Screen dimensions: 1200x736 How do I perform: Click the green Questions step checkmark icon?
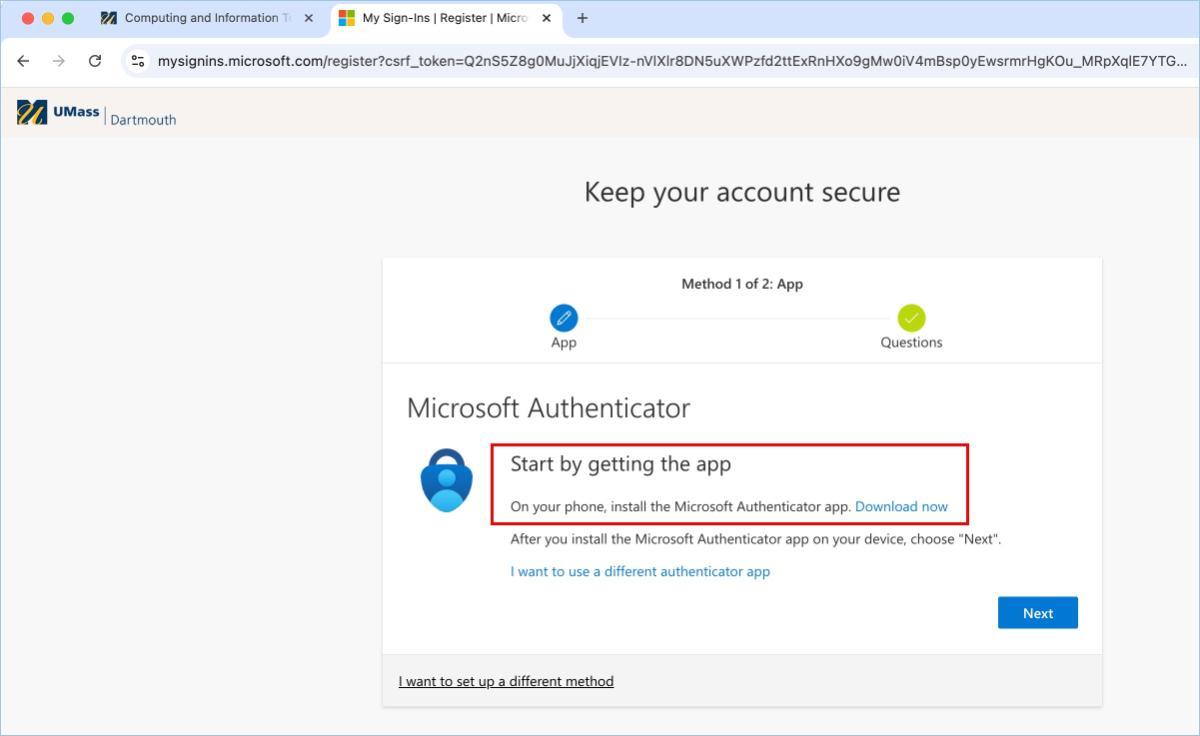911,318
